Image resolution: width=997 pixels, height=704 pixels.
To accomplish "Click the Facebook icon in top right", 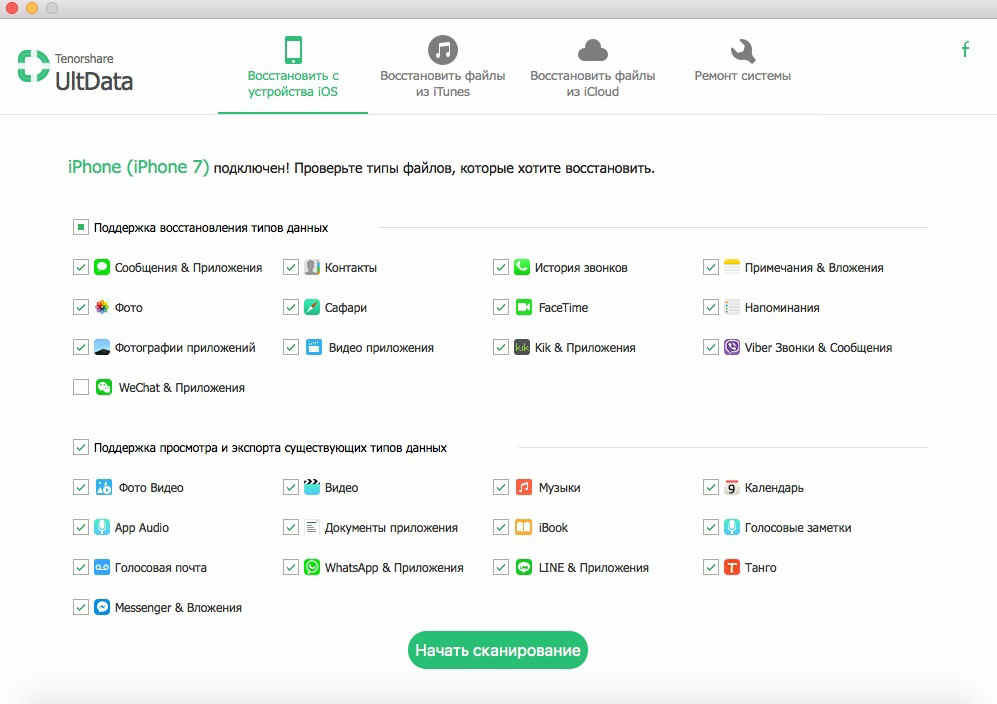I will pos(965,50).
